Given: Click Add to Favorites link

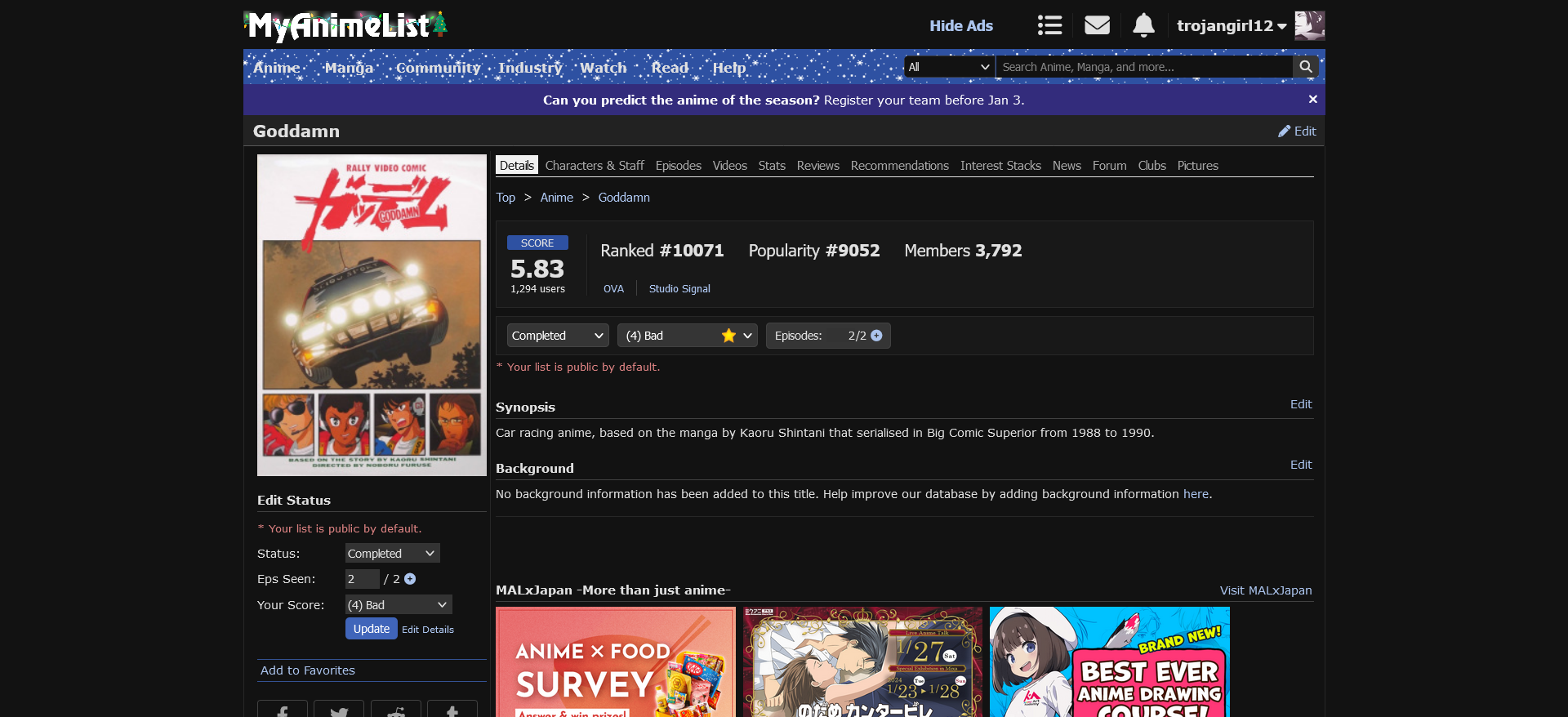Looking at the screenshot, I should (x=308, y=670).
